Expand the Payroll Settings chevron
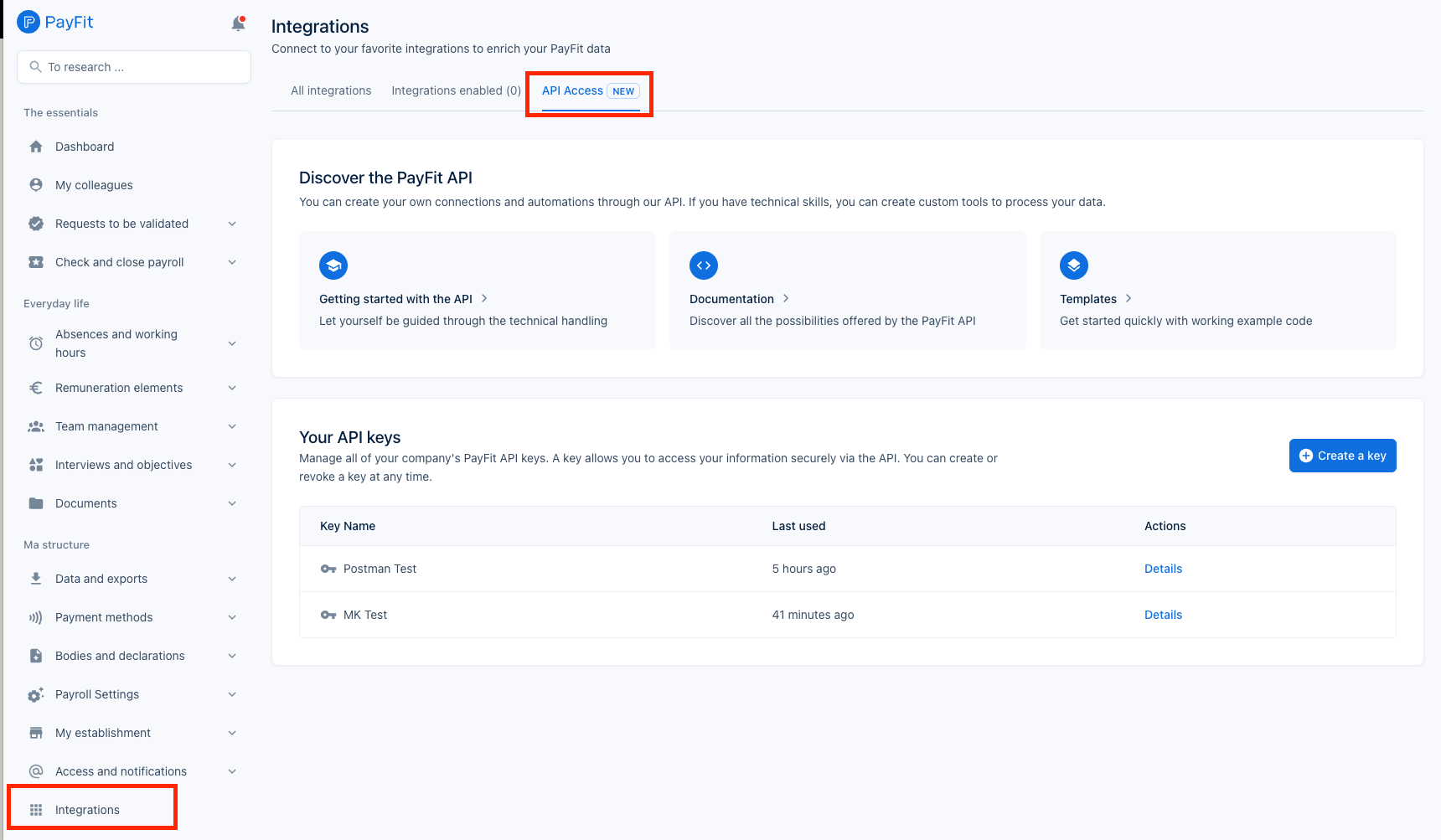Viewport: 1441px width, 840px height. coord(232,694)
